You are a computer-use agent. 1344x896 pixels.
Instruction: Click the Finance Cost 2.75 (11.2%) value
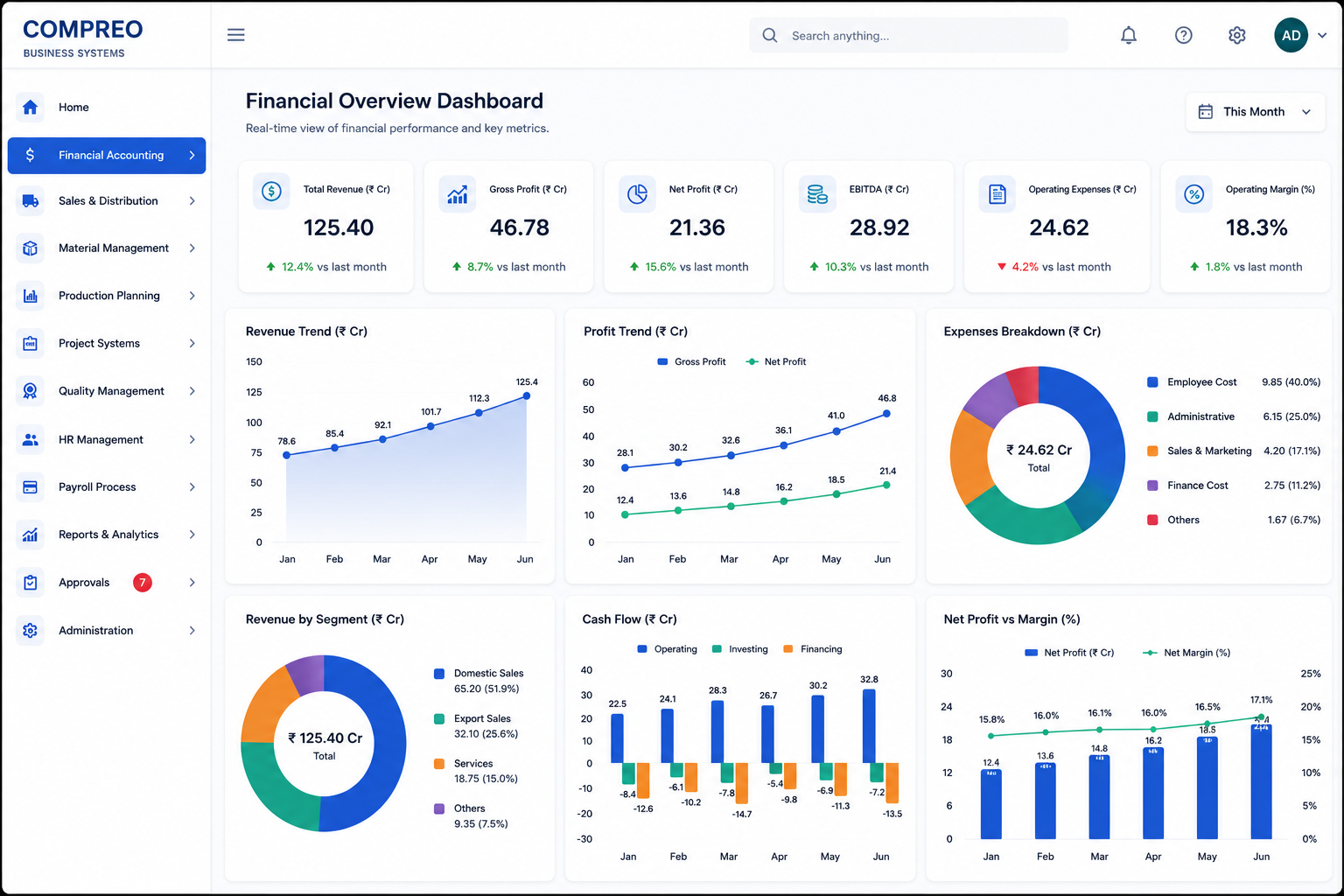click(x=1292, y=486)
